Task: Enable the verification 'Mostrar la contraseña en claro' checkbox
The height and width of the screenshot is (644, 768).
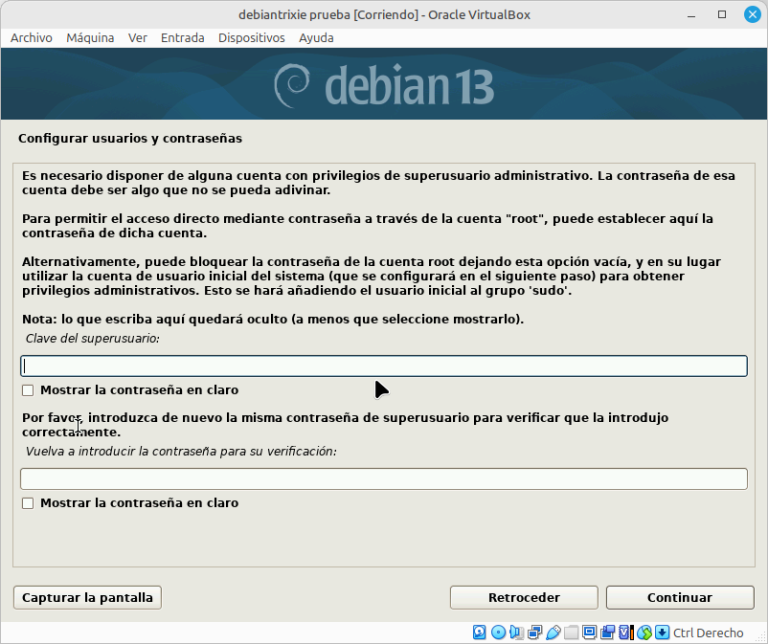Action: pyautogui.click(x=28, y=503)
